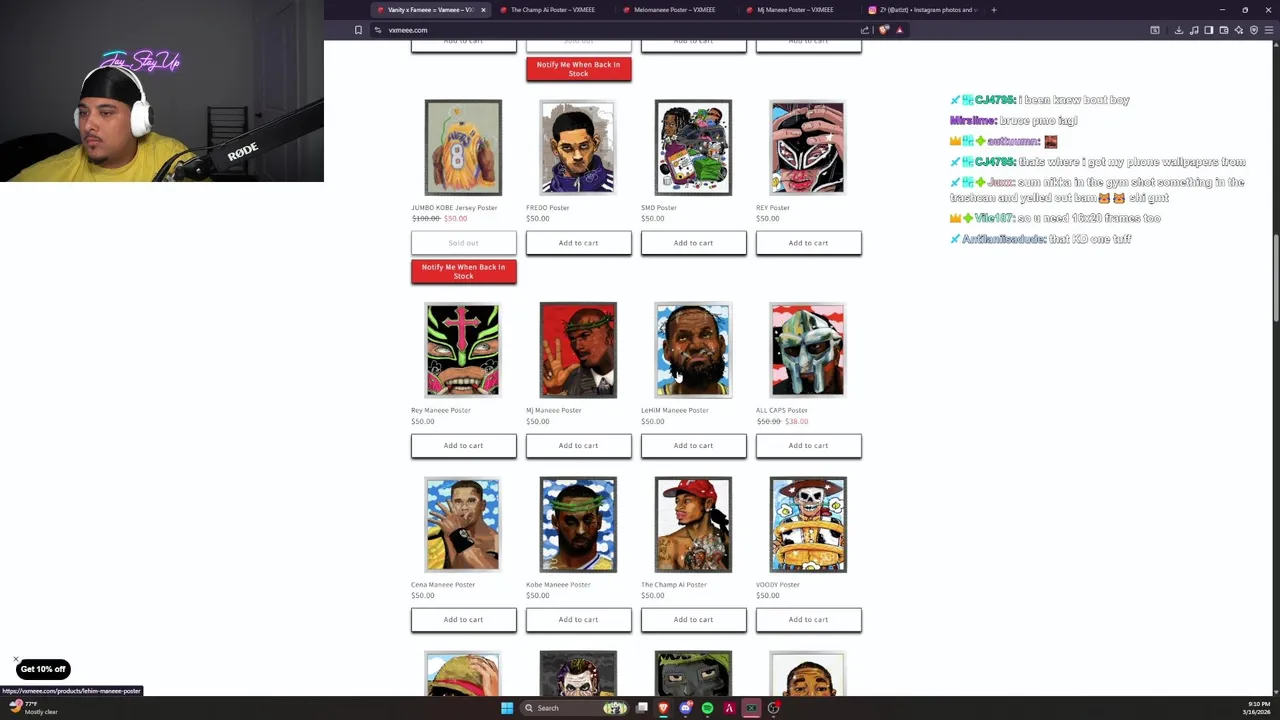Click Notify Me under JUMBO KOBE Jersey Poster

pyautogui.click(x=463, y=271)
